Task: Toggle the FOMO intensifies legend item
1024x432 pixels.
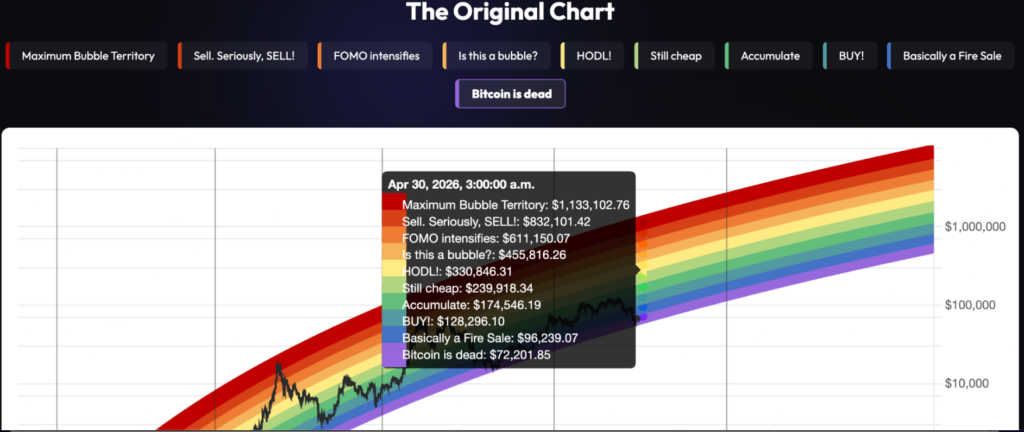Action: pos(378,56)
